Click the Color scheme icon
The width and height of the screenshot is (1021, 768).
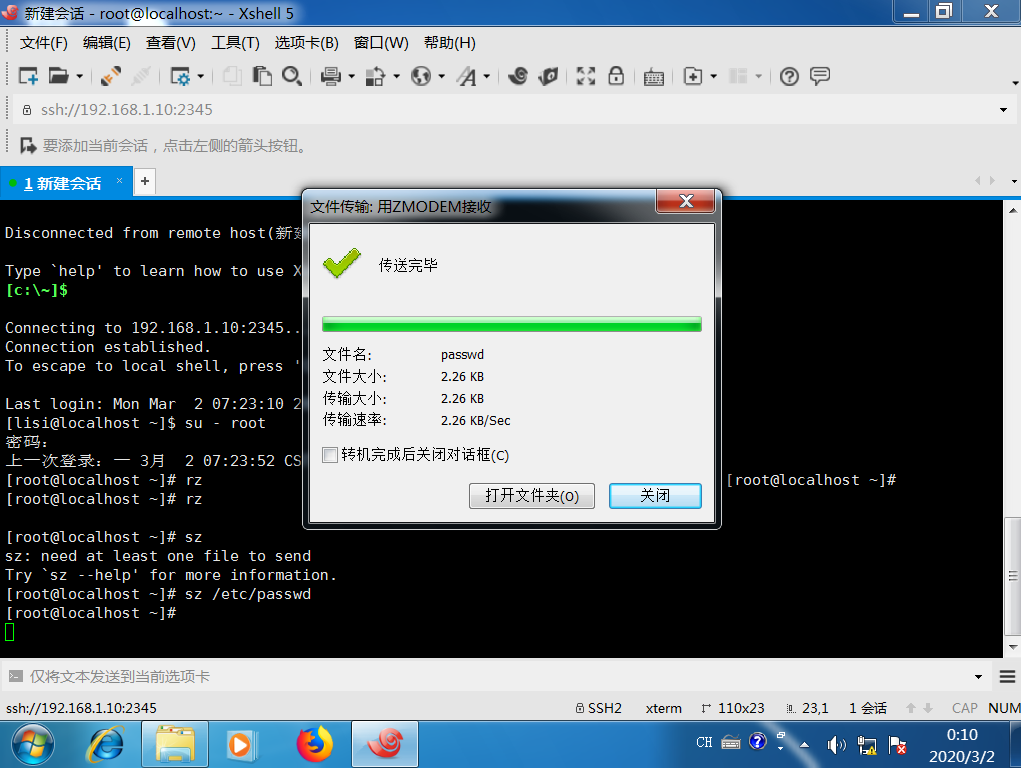(x=375, y=76)
